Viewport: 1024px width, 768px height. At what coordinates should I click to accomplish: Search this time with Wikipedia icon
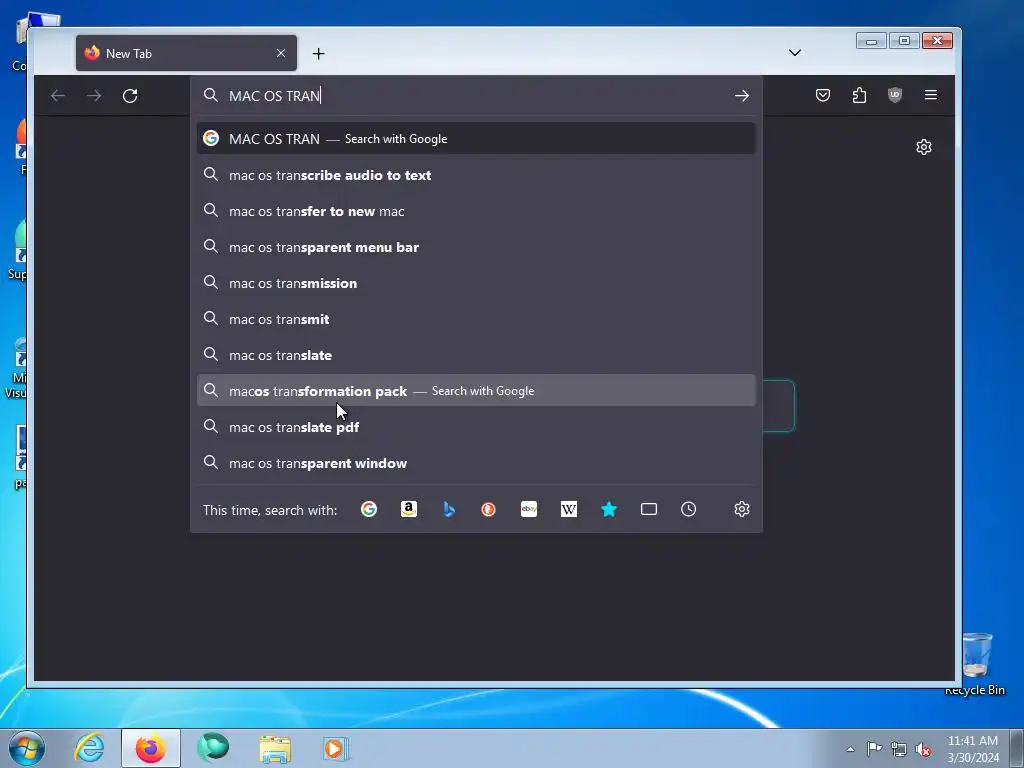pyautogui.click(x=569, y=509)
